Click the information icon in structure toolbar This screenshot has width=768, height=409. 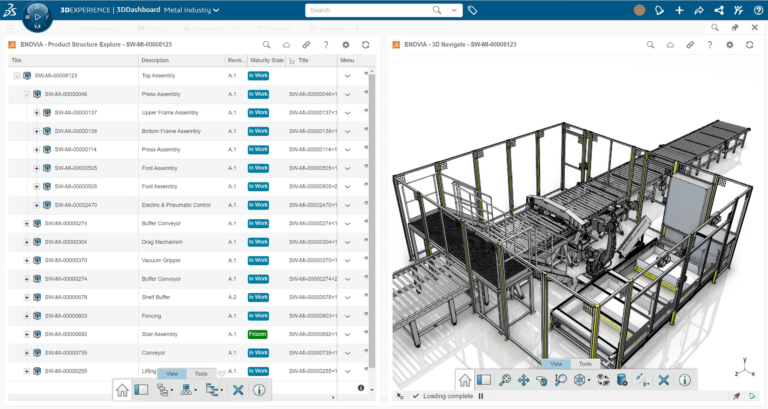click(x=259, y=390)
